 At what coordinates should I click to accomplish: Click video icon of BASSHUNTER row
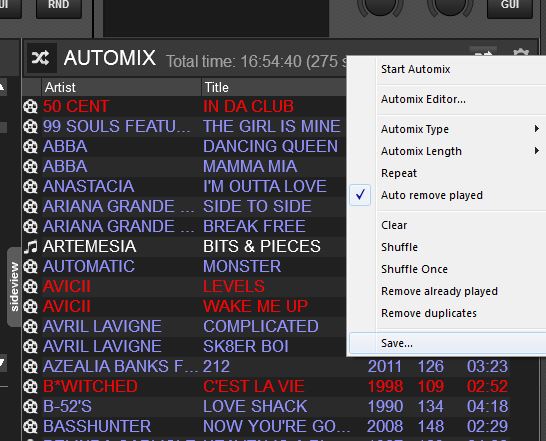(31, 426)
